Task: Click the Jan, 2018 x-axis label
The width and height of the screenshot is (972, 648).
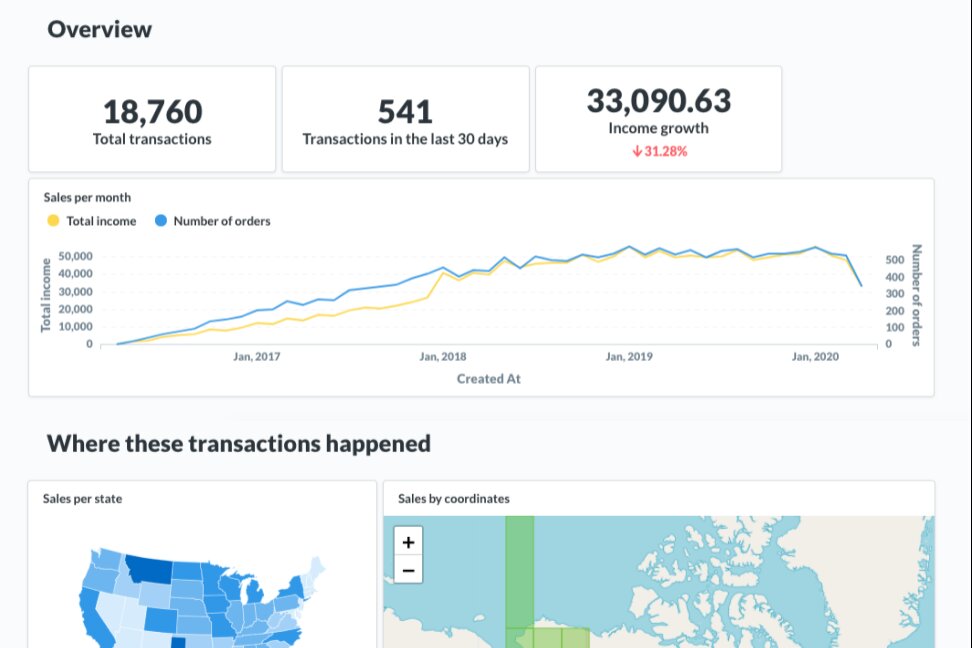Action: click(x=443, y=357)
